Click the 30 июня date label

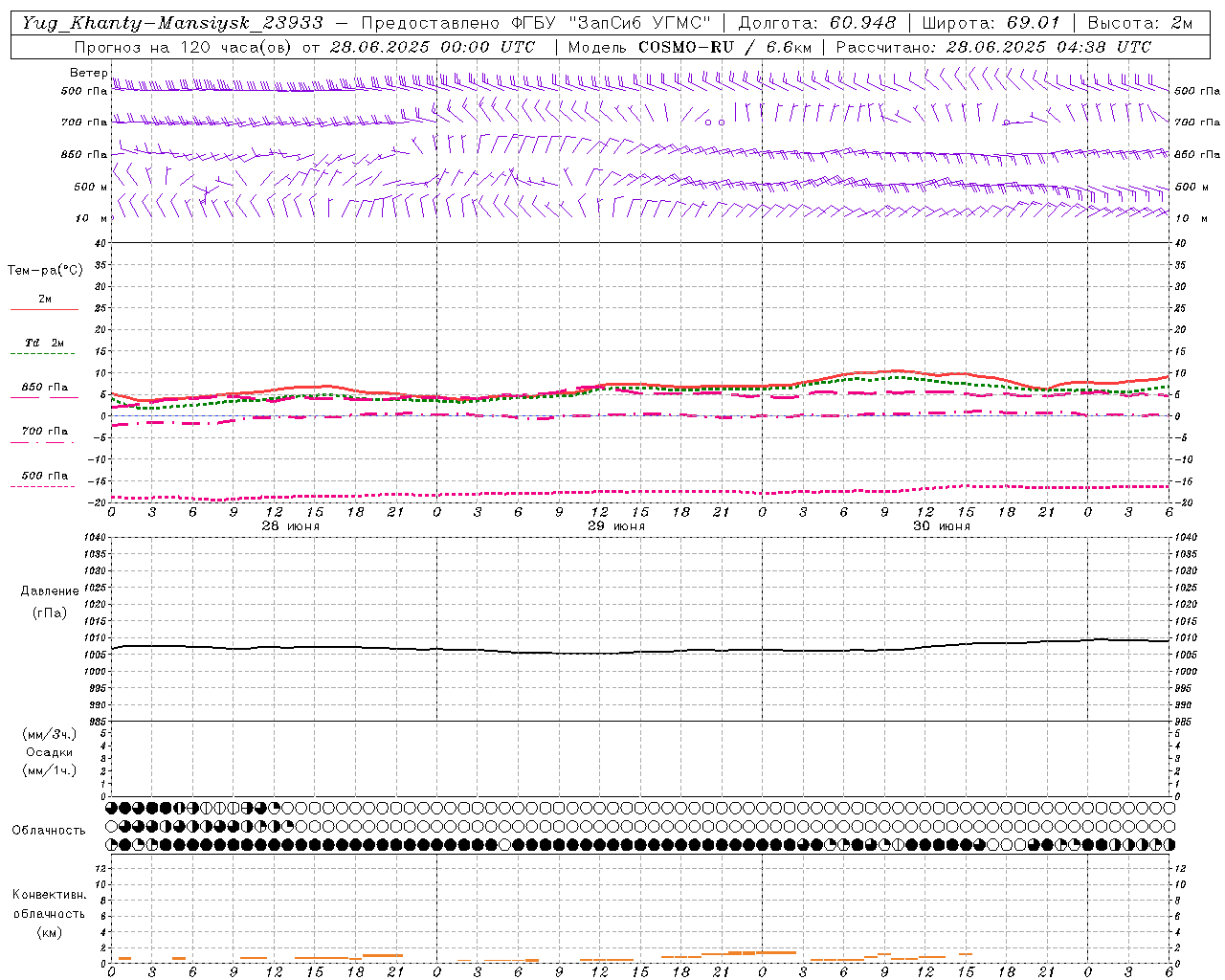[x=942, y=526]
